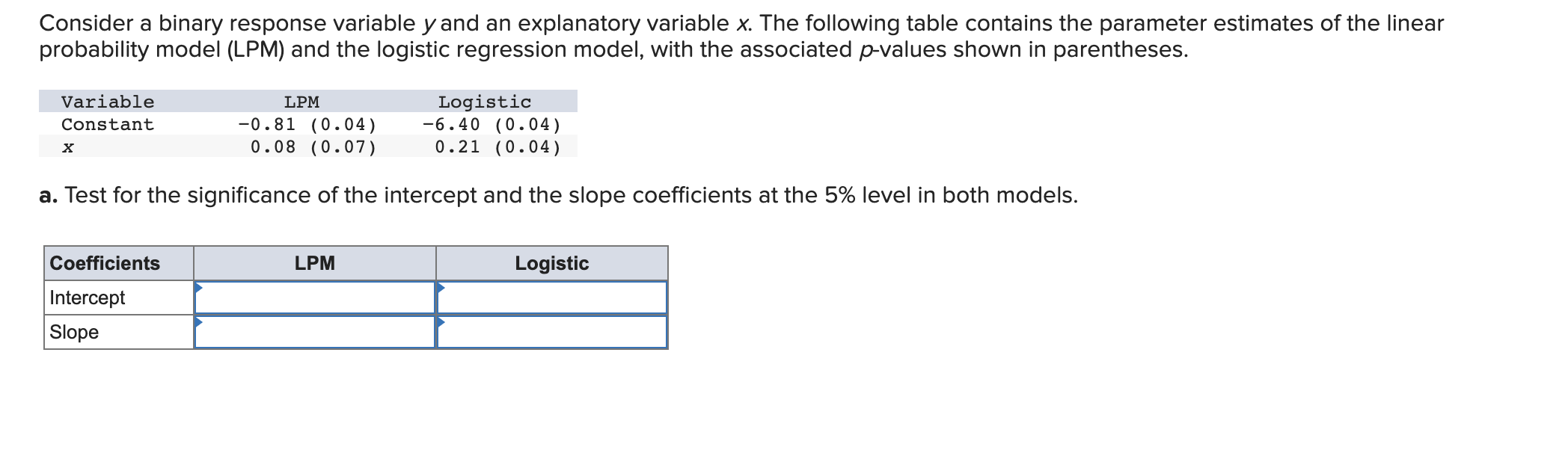Image resolution: width=1568 pixels, height=459 pixels.
Task: Click the blue triangle in the Slope LPM cell
Action: tap(199, 321)
